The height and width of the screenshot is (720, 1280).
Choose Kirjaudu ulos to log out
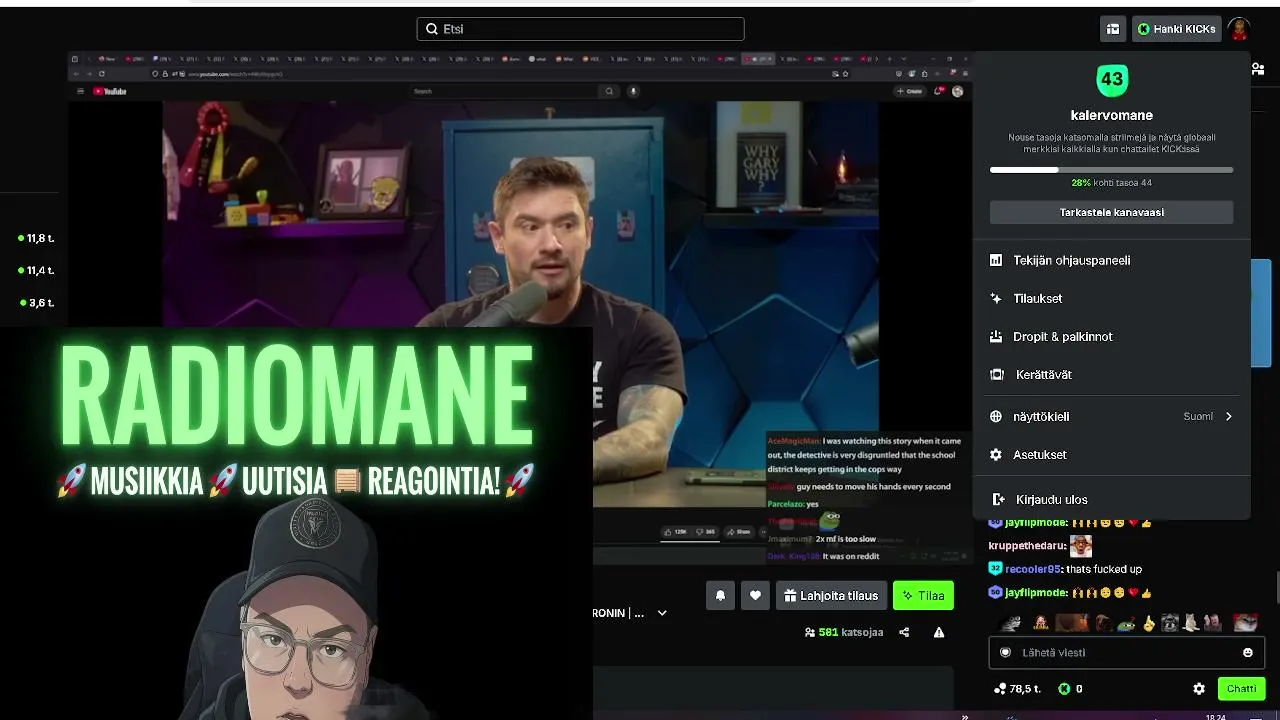(1111, 499)
